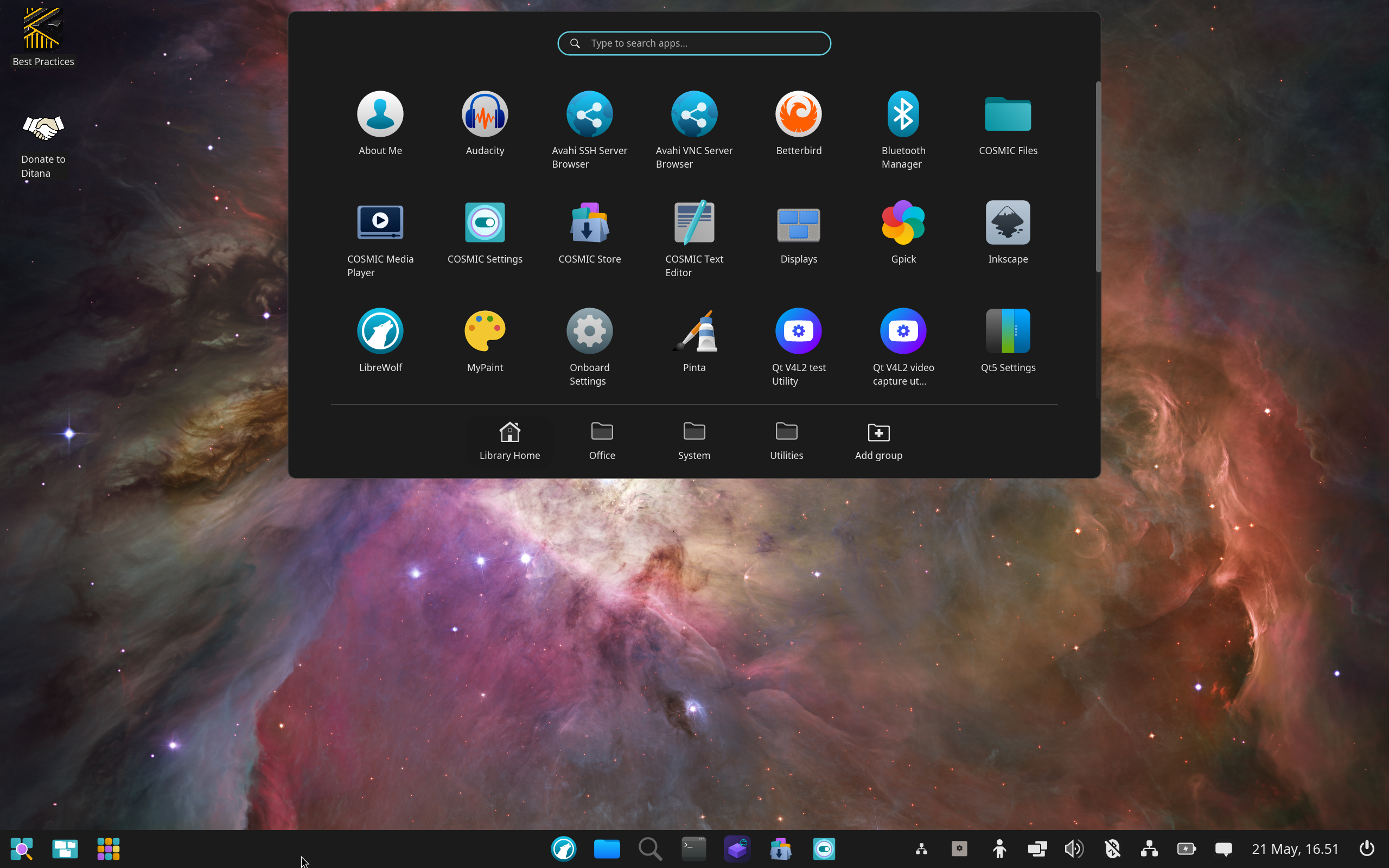This screenshot has height=868, width=1389.
Task: Open Donate to Ditana desktop shortcut
Action: [43, 147]
